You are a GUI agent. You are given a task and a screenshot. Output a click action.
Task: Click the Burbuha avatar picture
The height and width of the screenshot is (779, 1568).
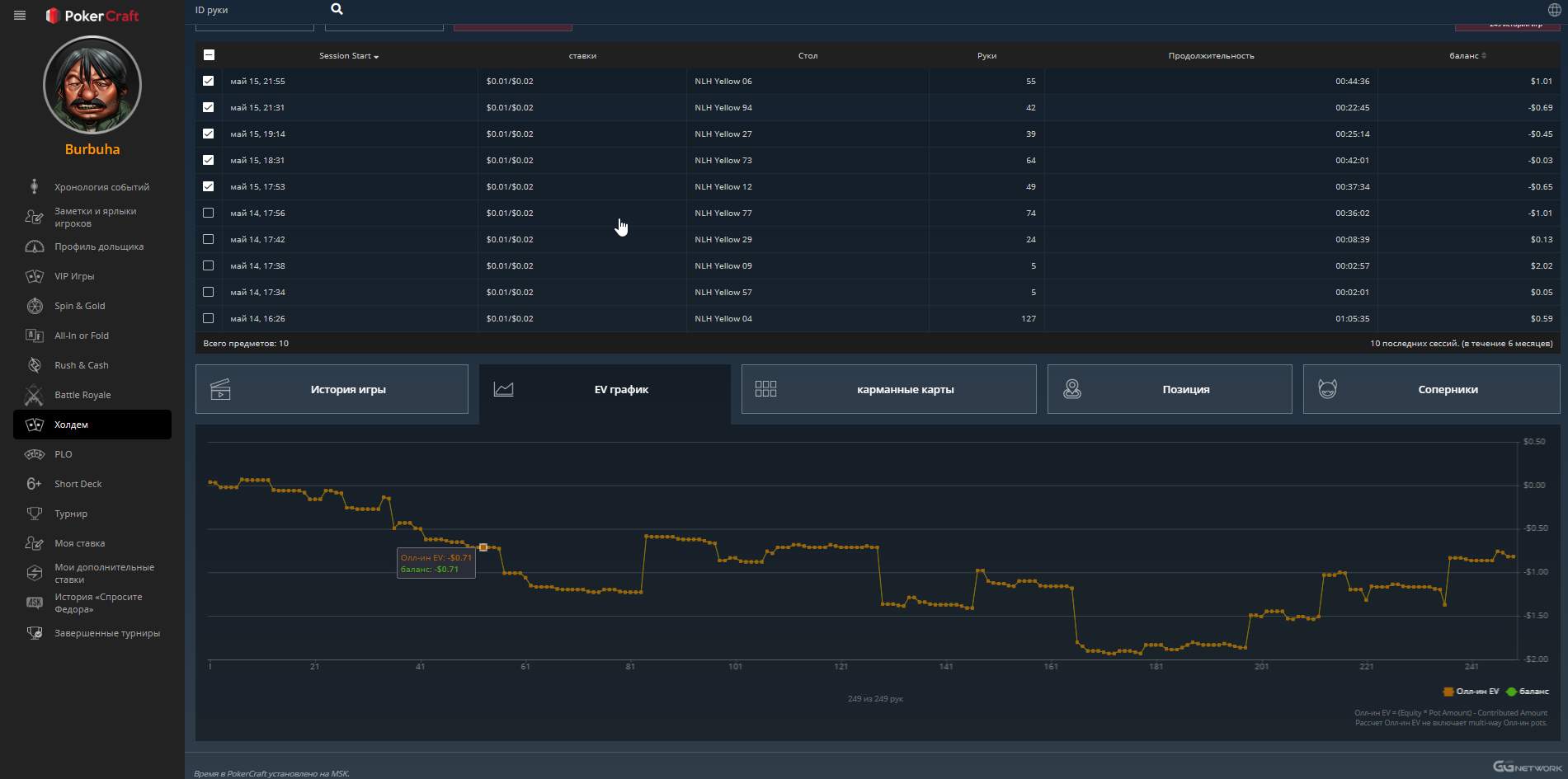coord(92,85)
